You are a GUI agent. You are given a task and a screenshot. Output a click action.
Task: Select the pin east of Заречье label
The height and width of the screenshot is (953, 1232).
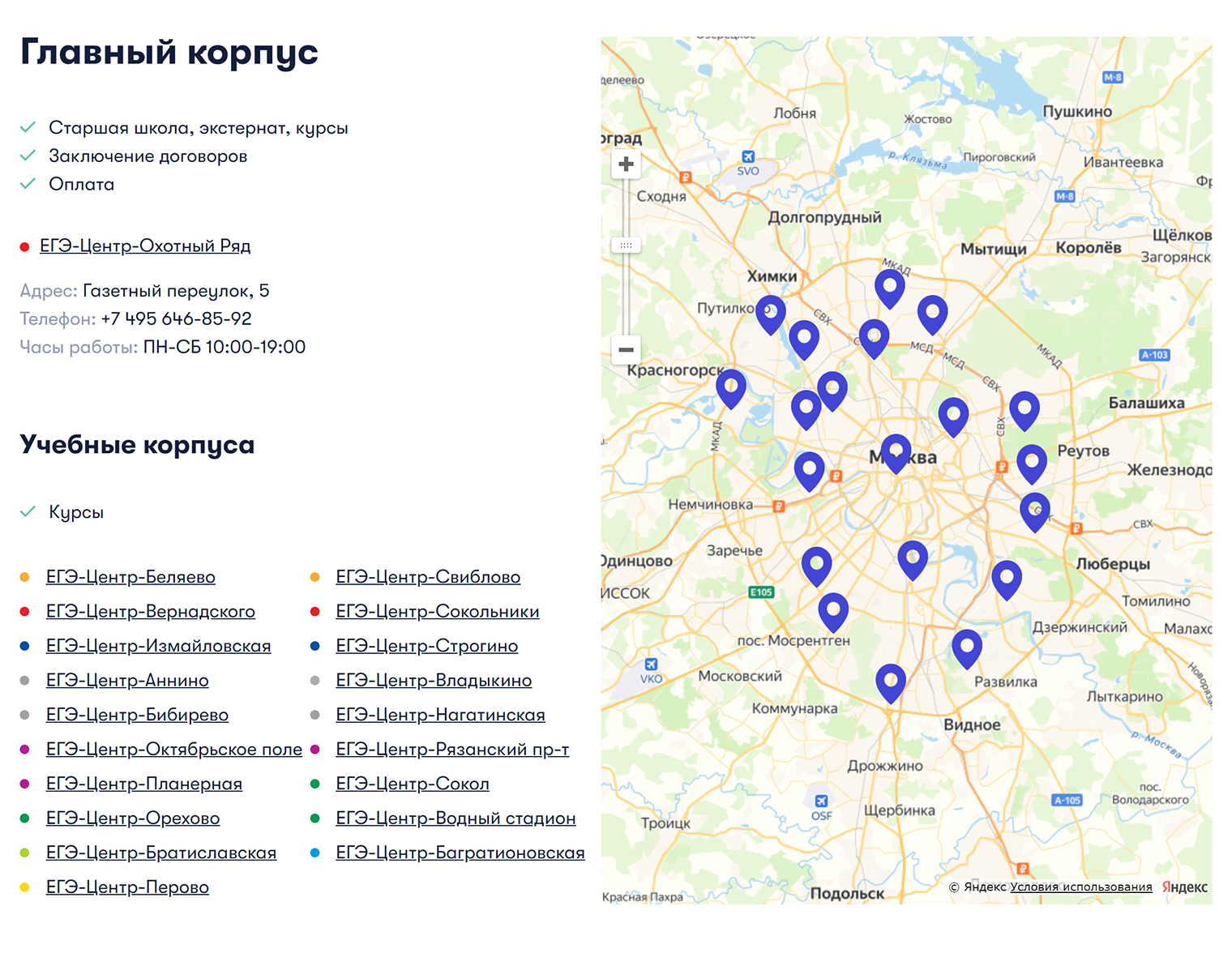coord(817,567)
